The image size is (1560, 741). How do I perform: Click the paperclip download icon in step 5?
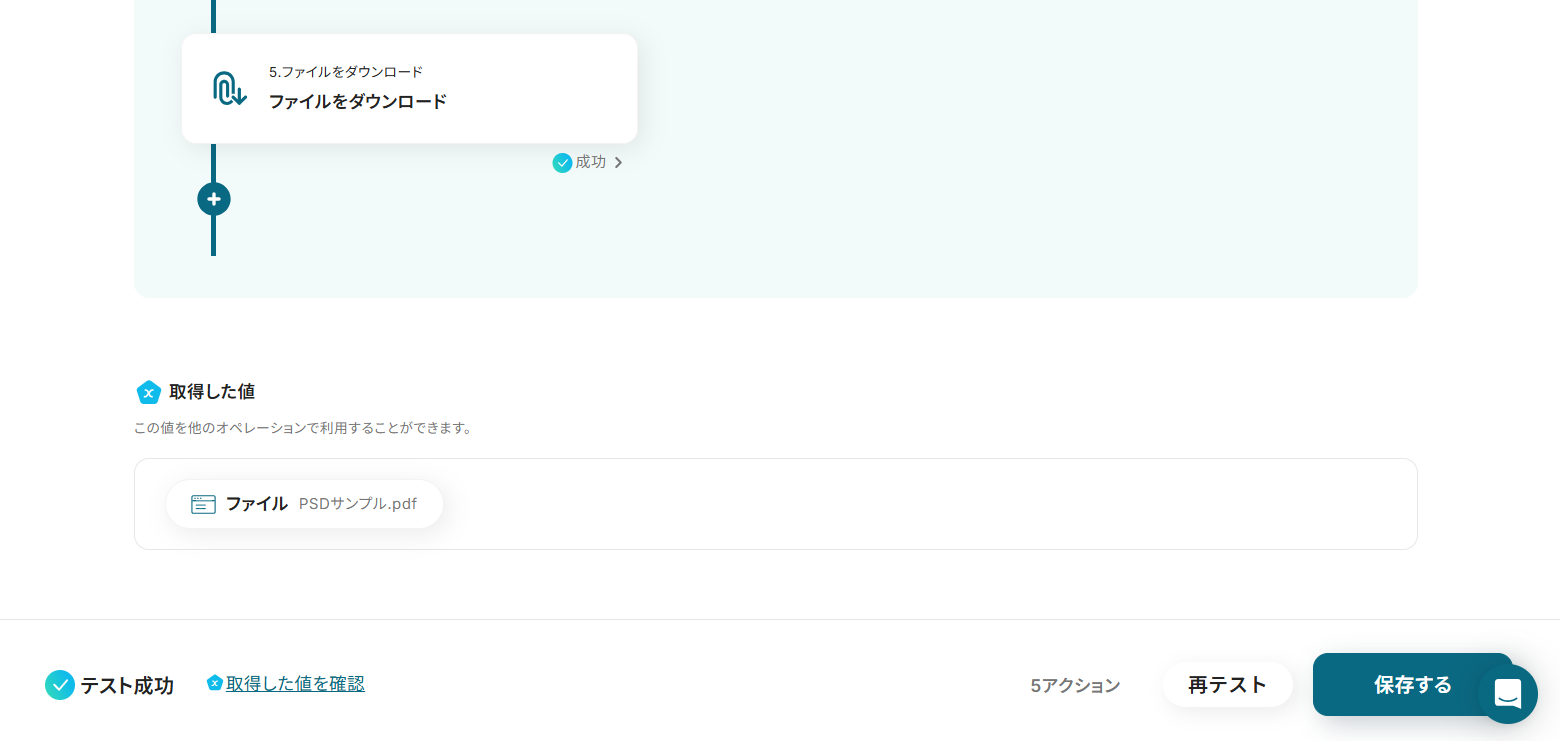[x=229, y=89]
